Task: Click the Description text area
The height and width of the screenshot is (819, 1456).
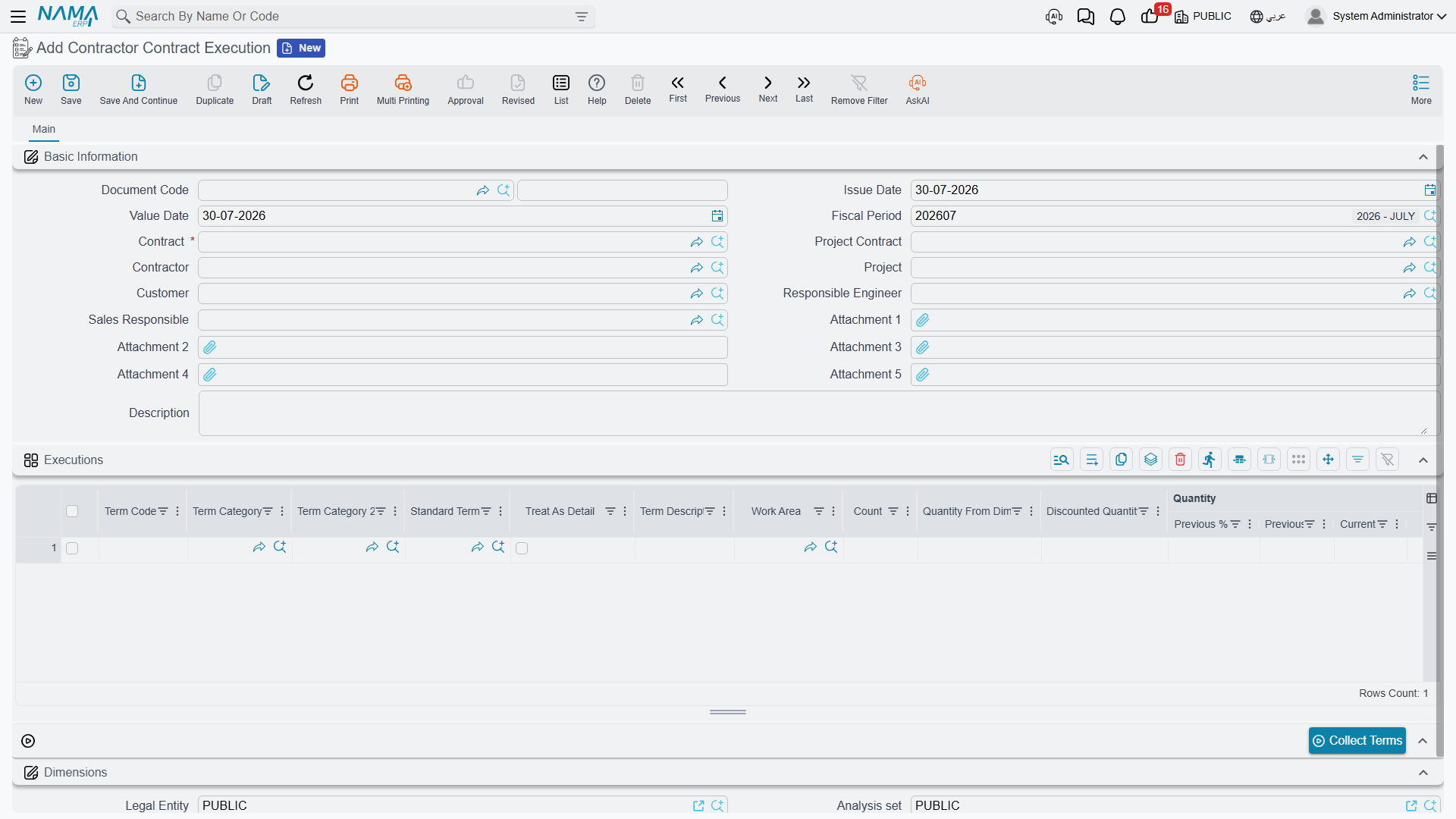Action: 817,413
